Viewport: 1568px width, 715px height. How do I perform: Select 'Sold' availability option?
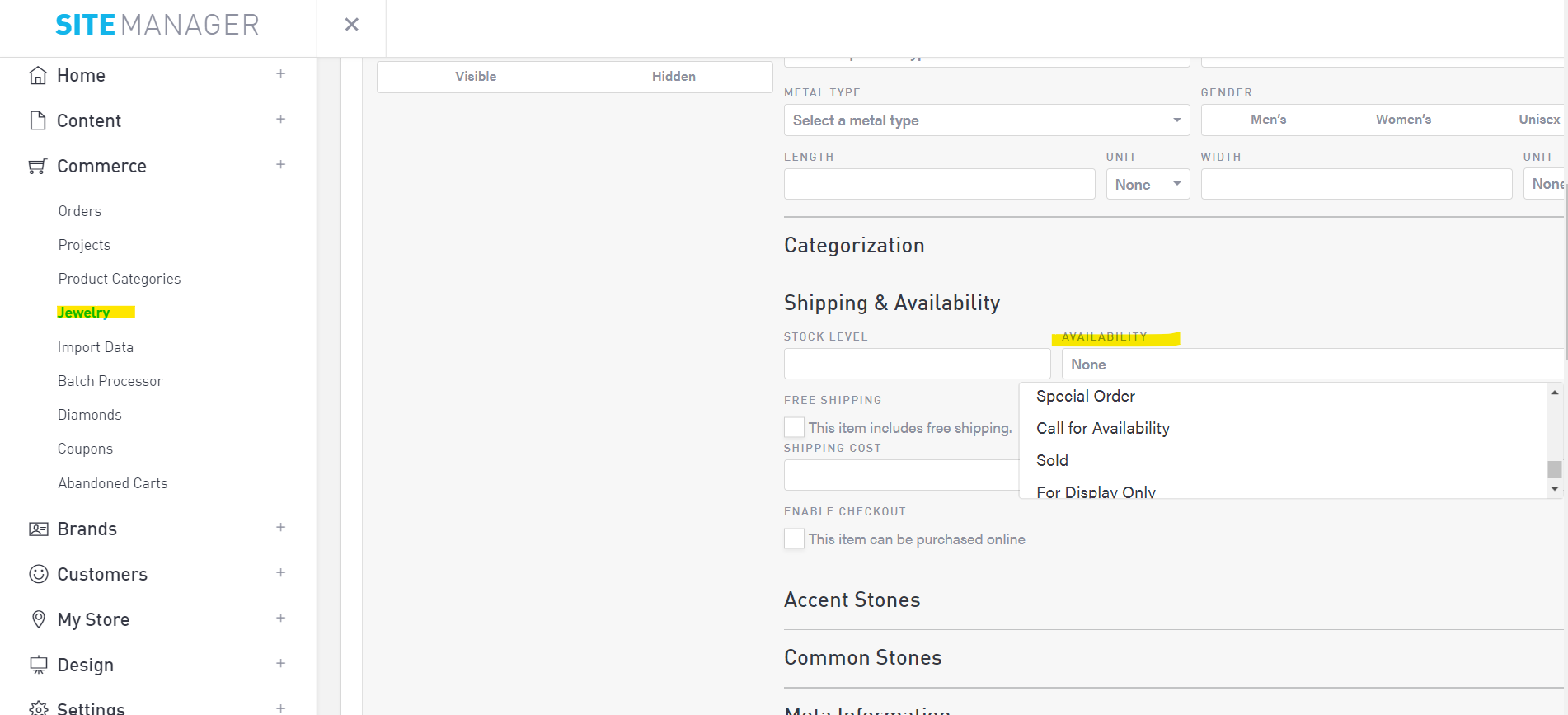1052,460
